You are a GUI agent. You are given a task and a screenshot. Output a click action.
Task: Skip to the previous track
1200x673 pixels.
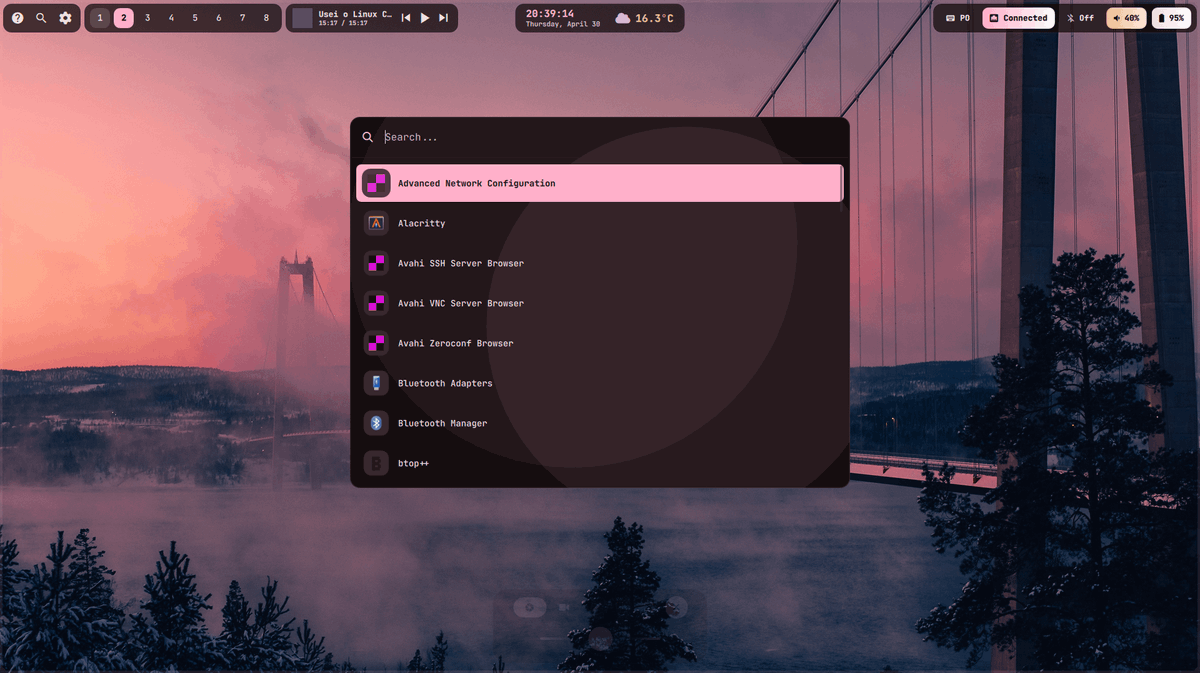406,18
